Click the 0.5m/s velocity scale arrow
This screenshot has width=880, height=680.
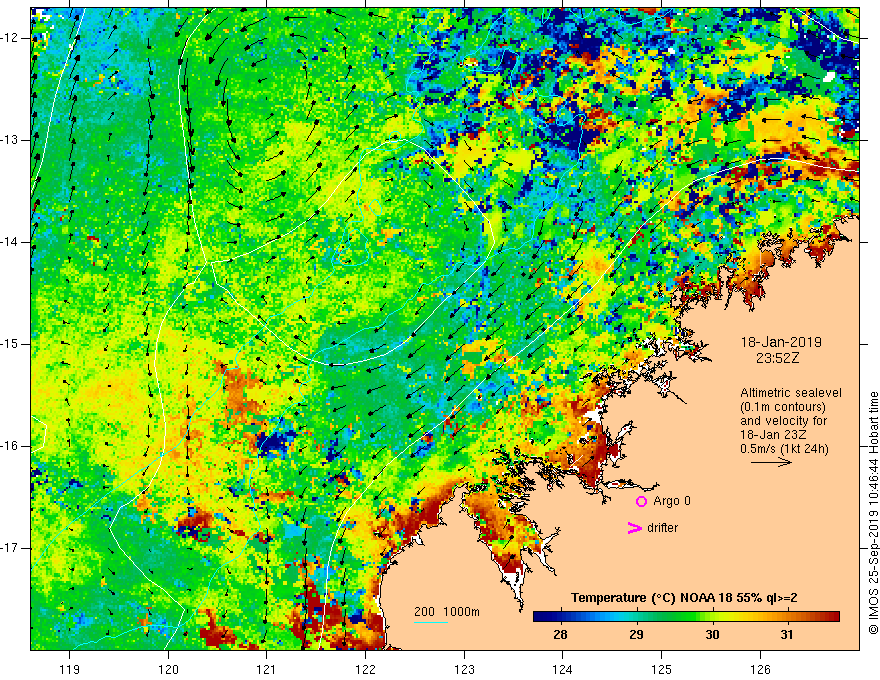772,462
